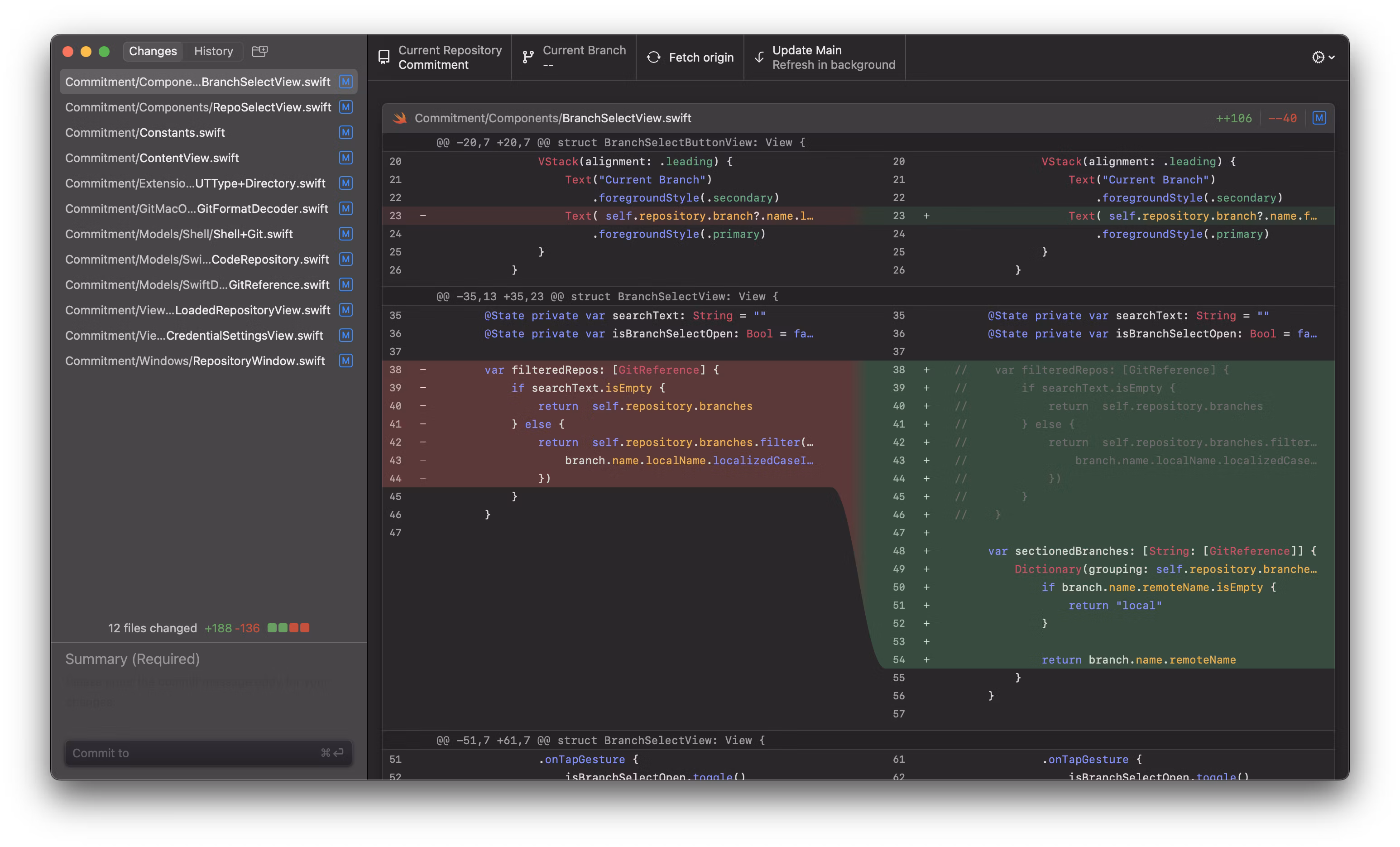Click the window layout icon beside History

259,51
